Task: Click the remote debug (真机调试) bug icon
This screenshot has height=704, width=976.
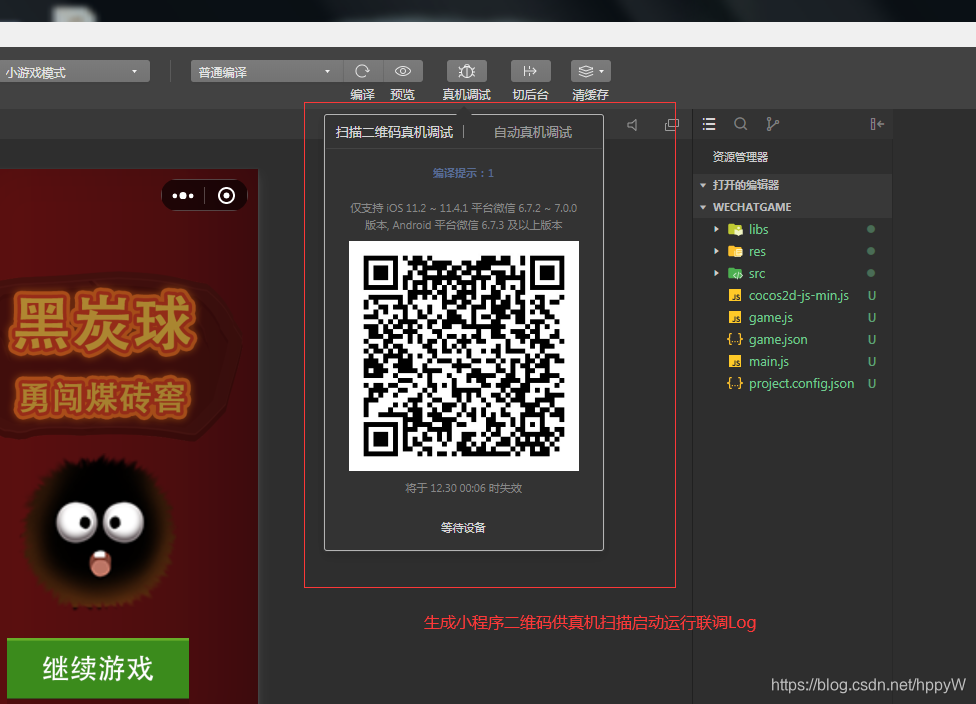Action: [467, 71]
